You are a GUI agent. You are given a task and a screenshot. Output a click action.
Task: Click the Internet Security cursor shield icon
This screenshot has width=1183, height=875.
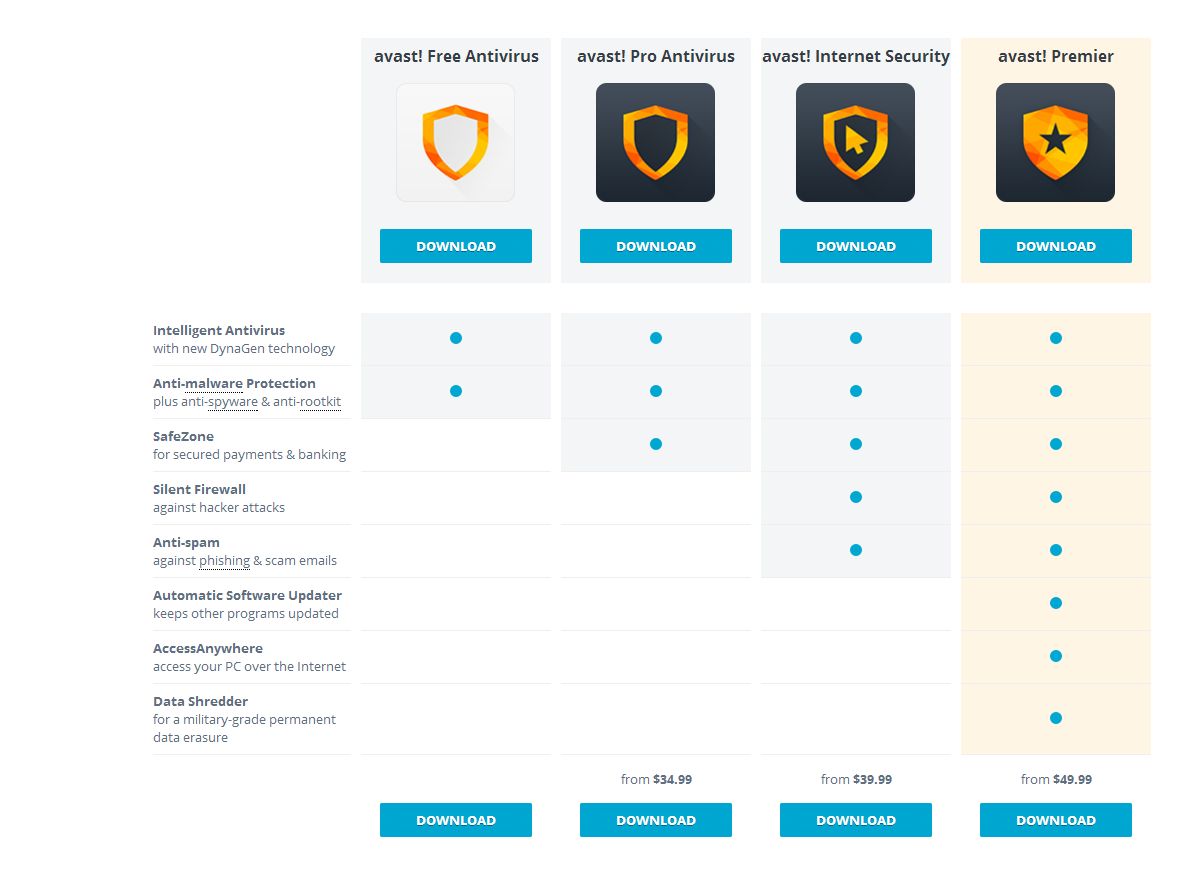(855, 142)
